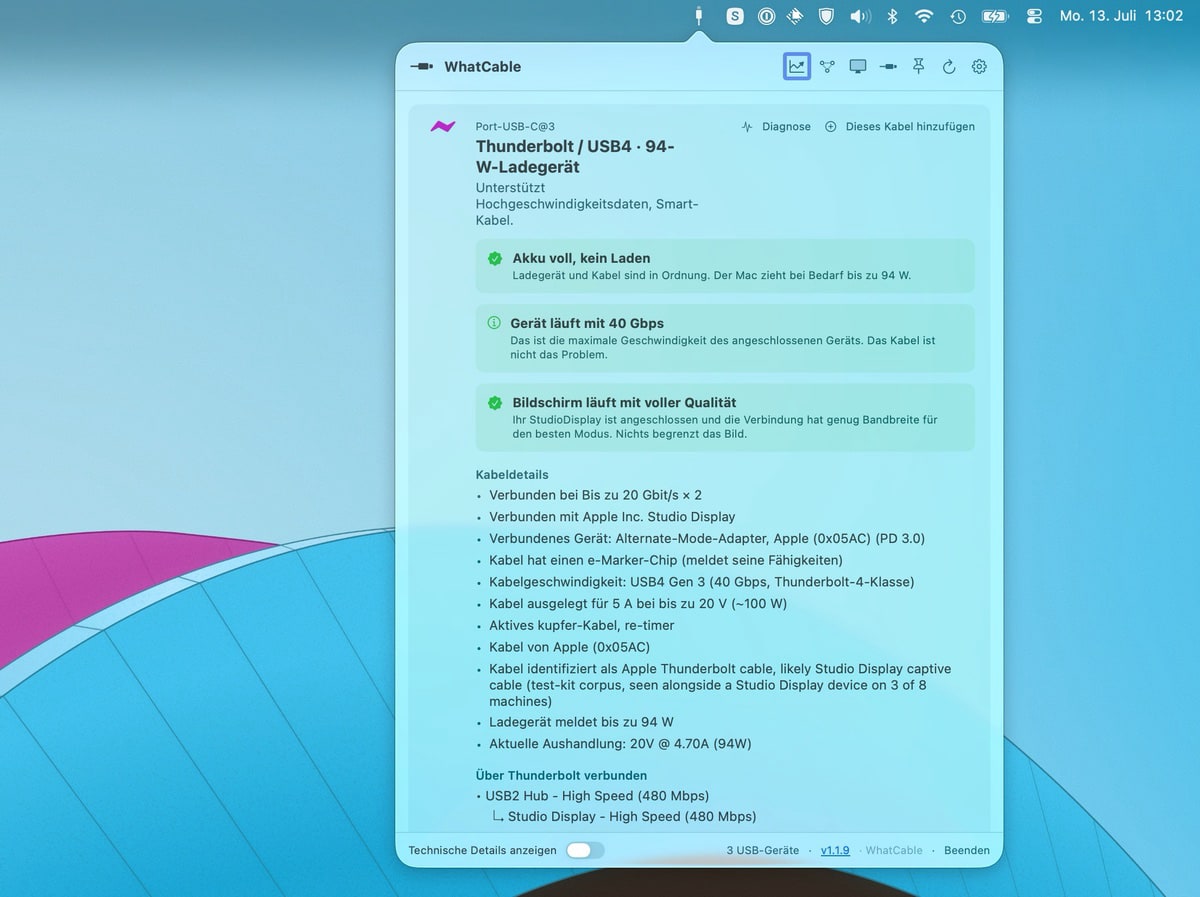This screenshot has height=897, width=1200.
Task: Click line Verbunden mit Apple Inc. Studio Display
Action: (612, 517)
